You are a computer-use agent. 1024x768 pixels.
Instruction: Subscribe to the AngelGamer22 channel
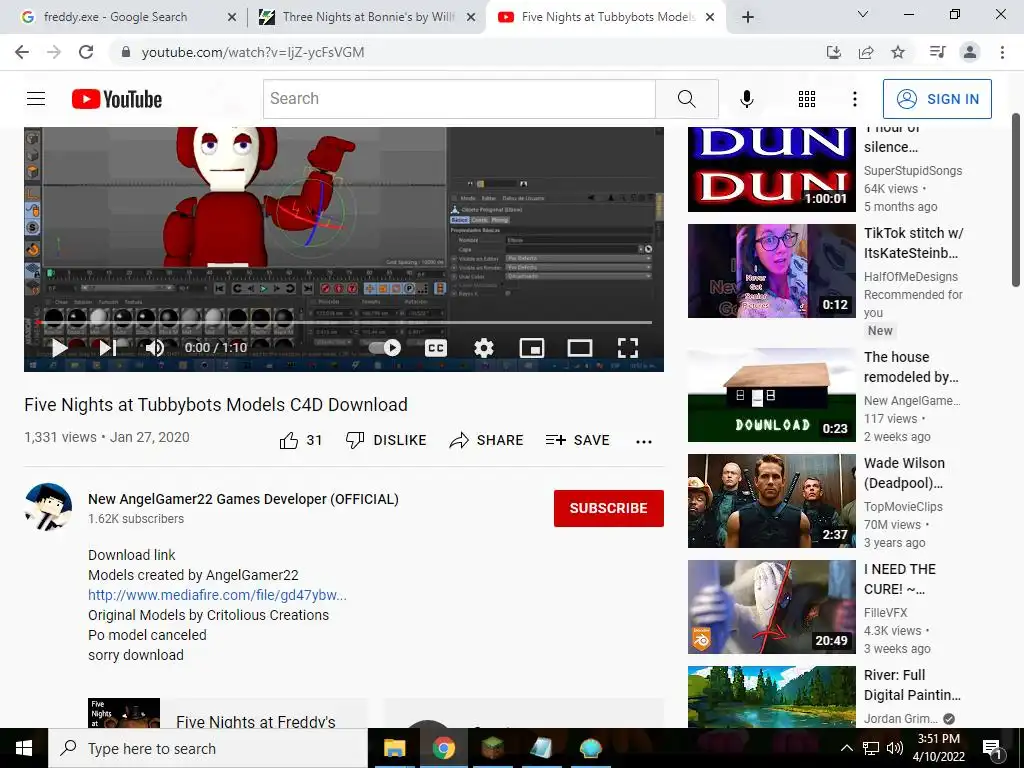click(609, 508)
